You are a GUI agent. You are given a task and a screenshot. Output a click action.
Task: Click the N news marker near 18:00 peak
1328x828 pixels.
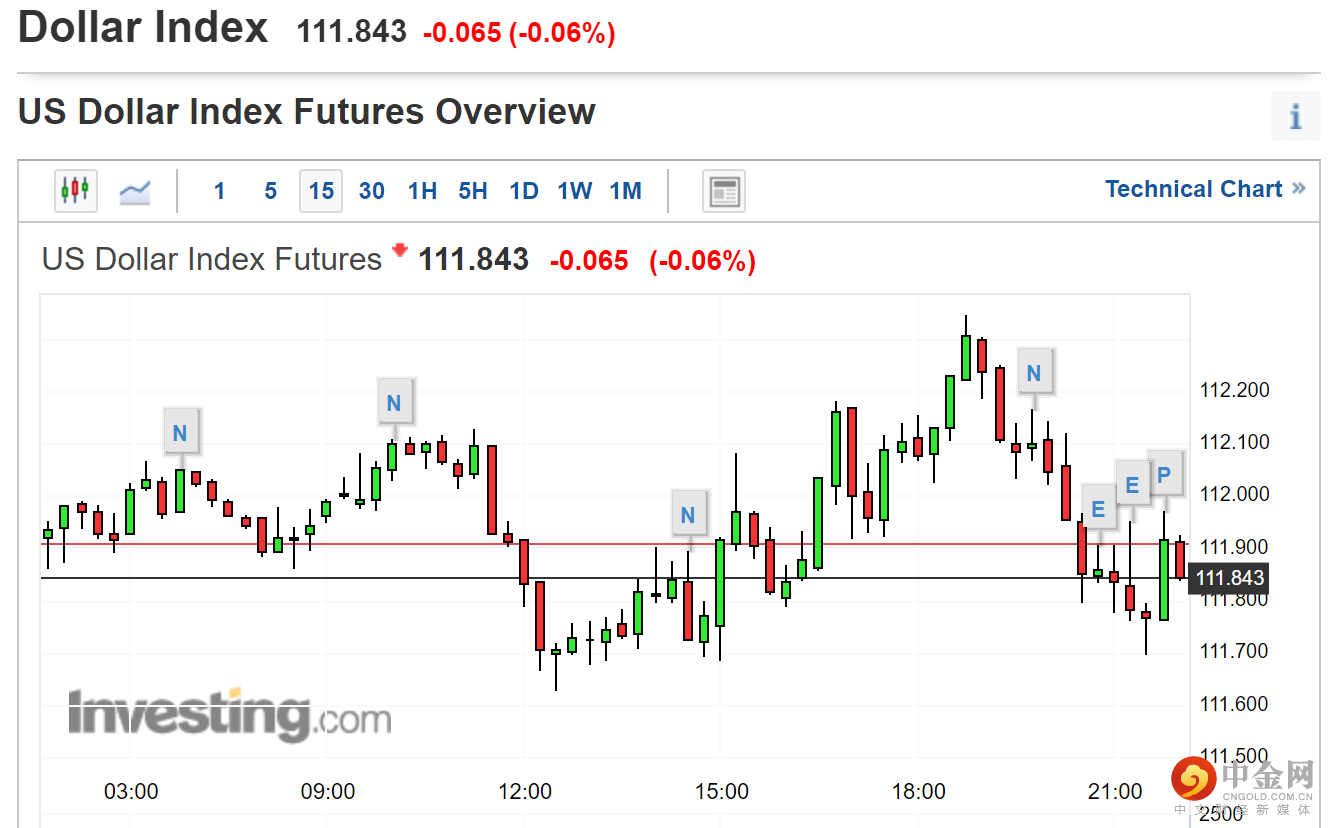pos(1034,373)
